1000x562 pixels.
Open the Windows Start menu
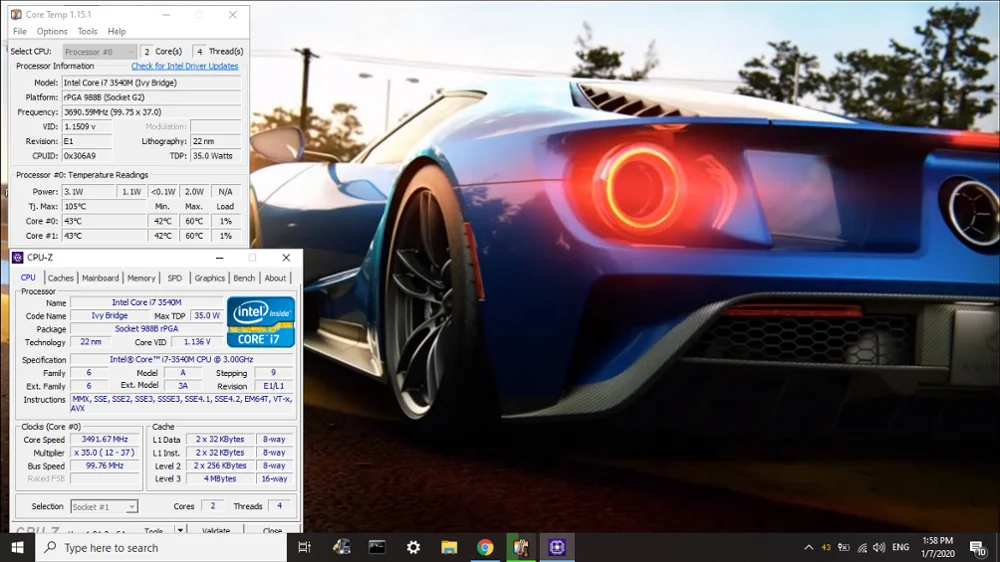coord(17,547)
